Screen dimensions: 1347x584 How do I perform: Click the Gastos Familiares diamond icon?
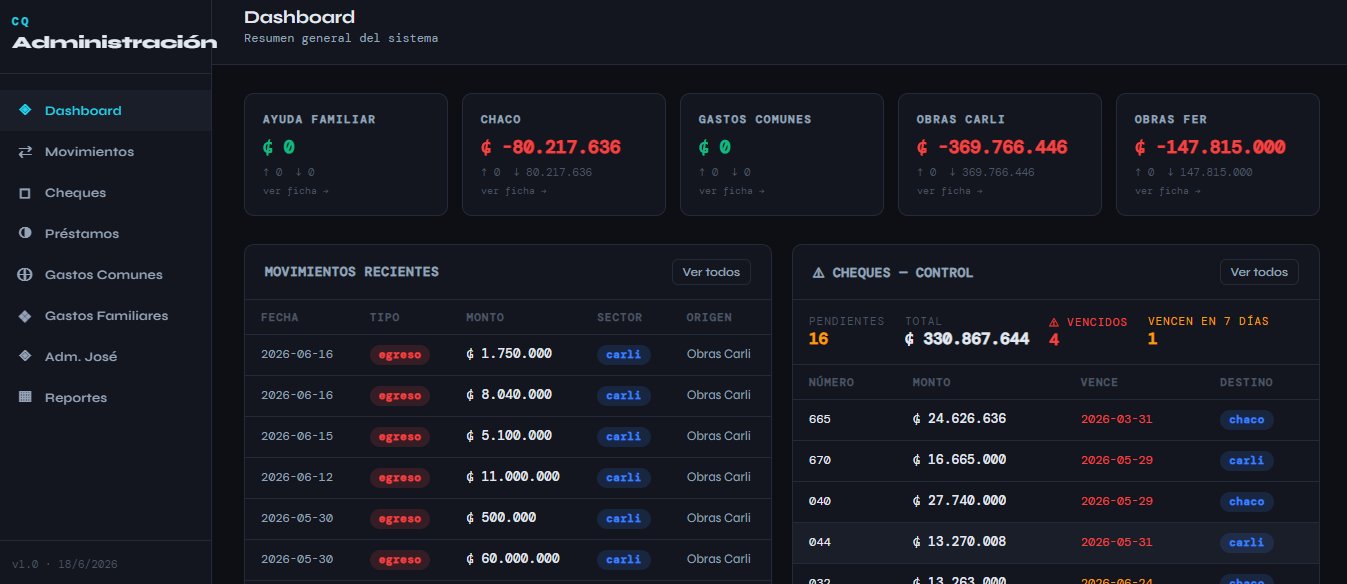[25, 316]
